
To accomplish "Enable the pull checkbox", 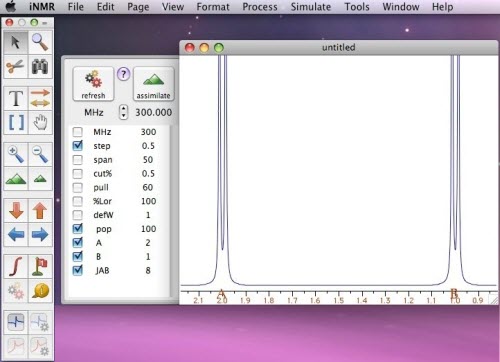I will (x=78, y=187).
